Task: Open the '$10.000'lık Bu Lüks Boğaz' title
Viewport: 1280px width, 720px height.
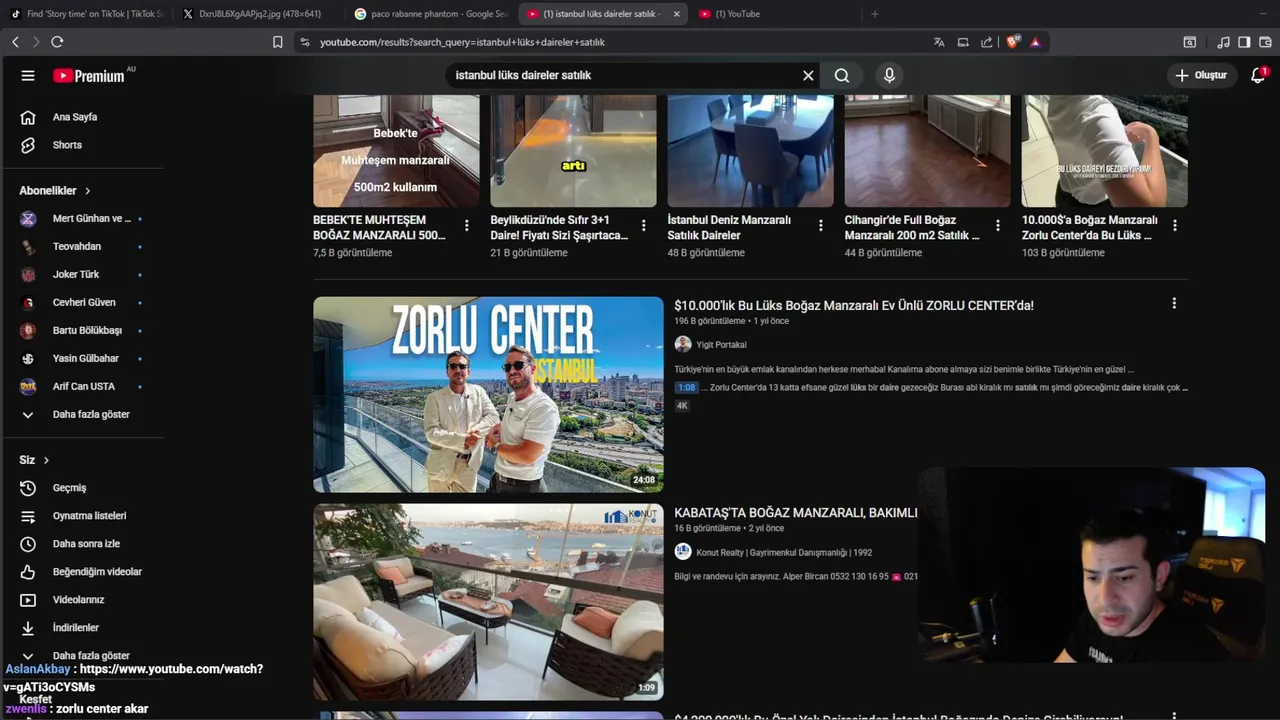Action: tap(854, 305)
